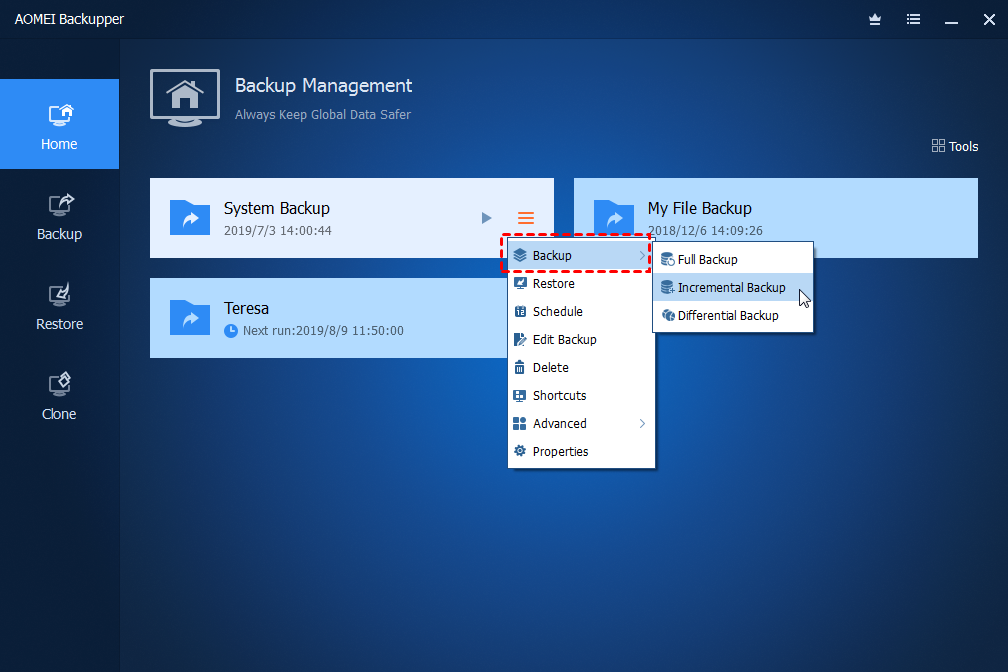
Task: Open Tools in top right
Action: click(955, 146)
